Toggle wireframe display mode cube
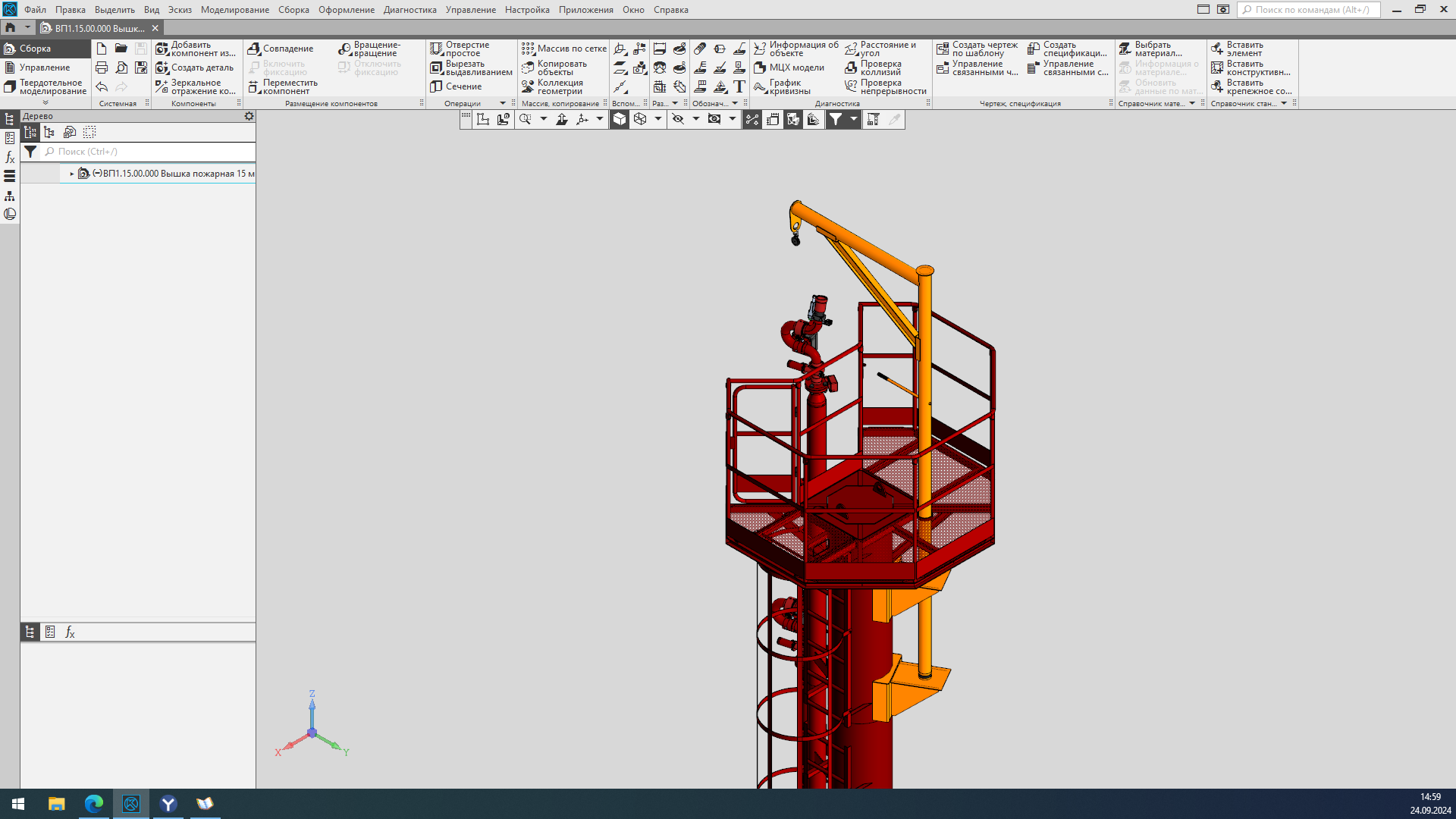Viewport: 1456px width, 819px height. point(640,119)
